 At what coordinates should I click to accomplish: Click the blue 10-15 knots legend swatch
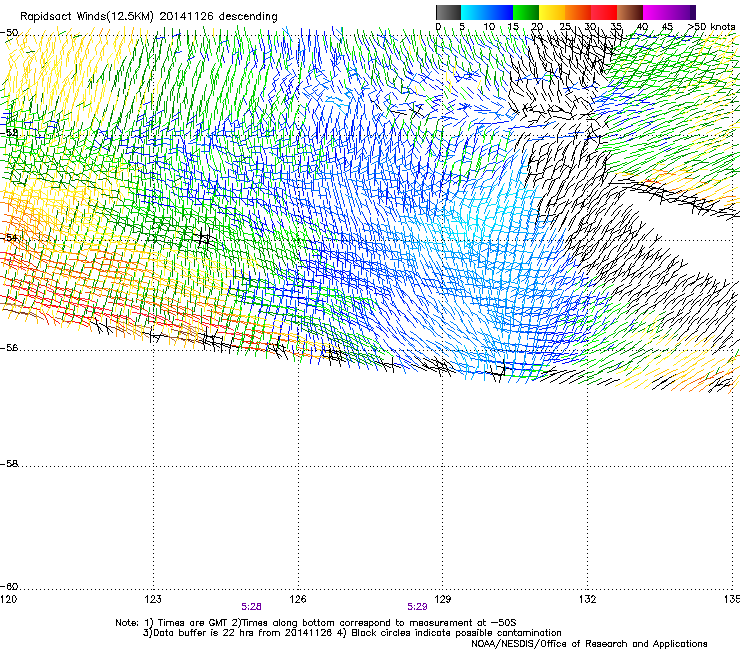(500, 12)
